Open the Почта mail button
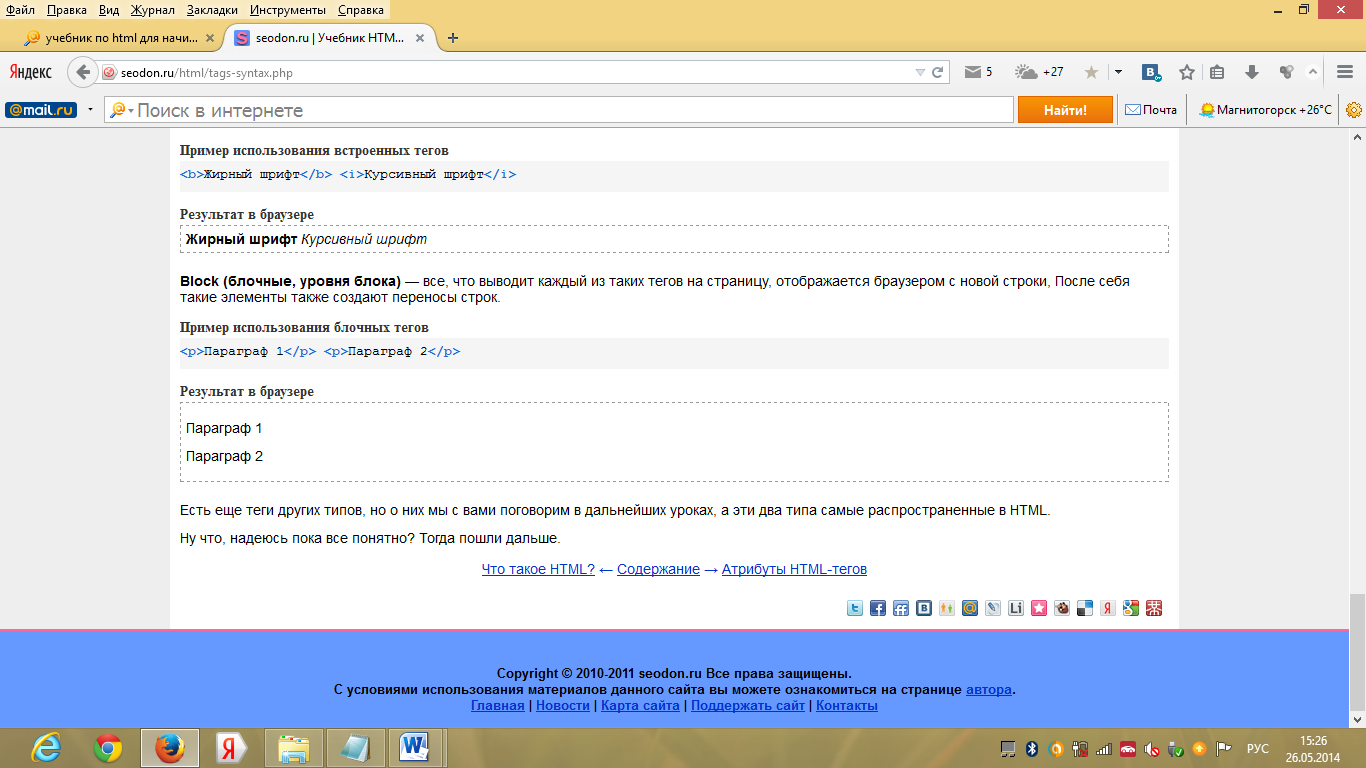This screenshot has width=1366, height=768. [x=1151, y=110]
